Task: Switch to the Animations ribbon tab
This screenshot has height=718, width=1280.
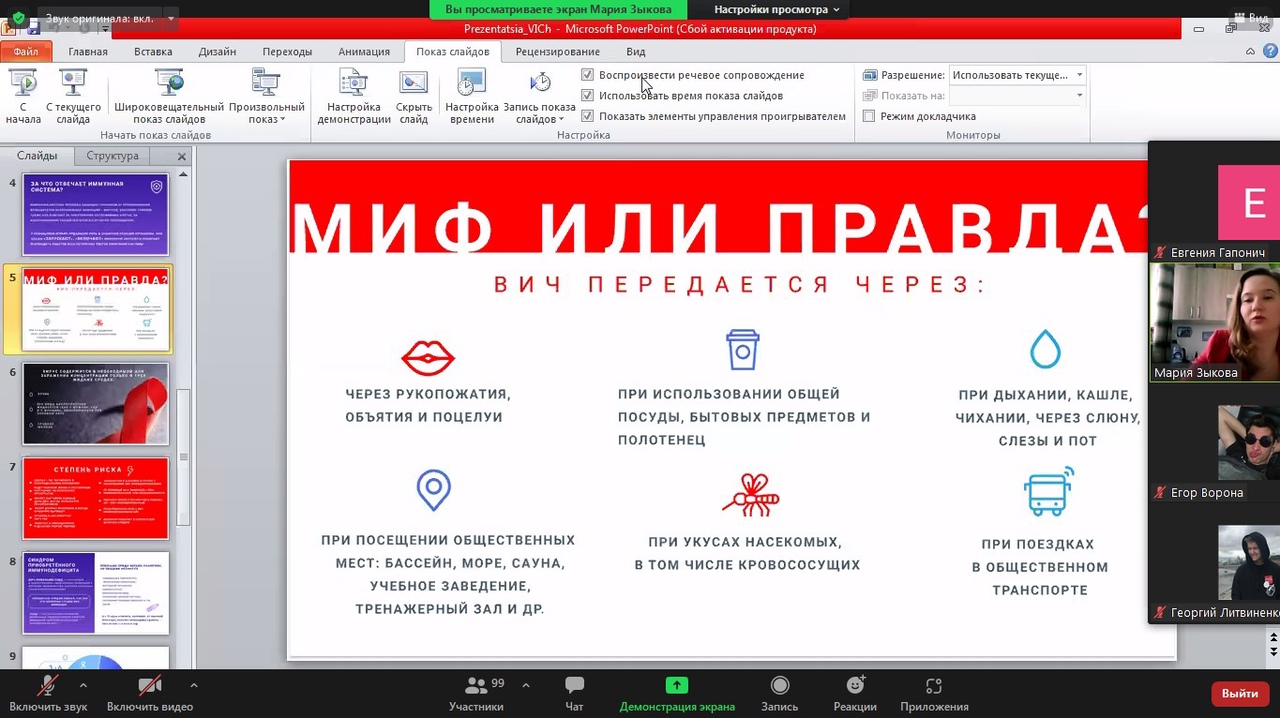Action: click(364, 52)
